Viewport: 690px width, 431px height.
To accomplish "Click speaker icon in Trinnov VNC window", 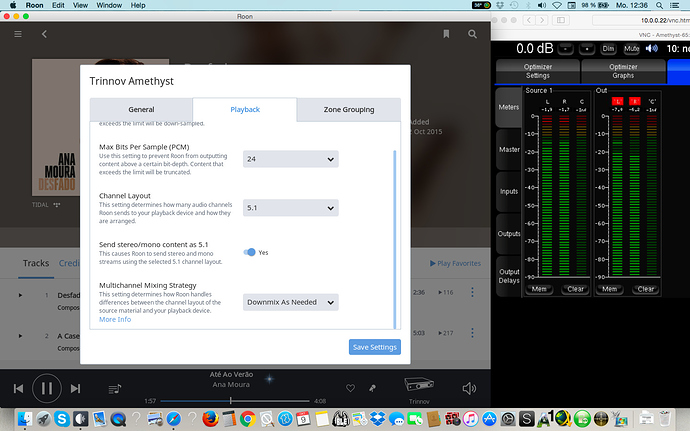I will tap(651, 48).
